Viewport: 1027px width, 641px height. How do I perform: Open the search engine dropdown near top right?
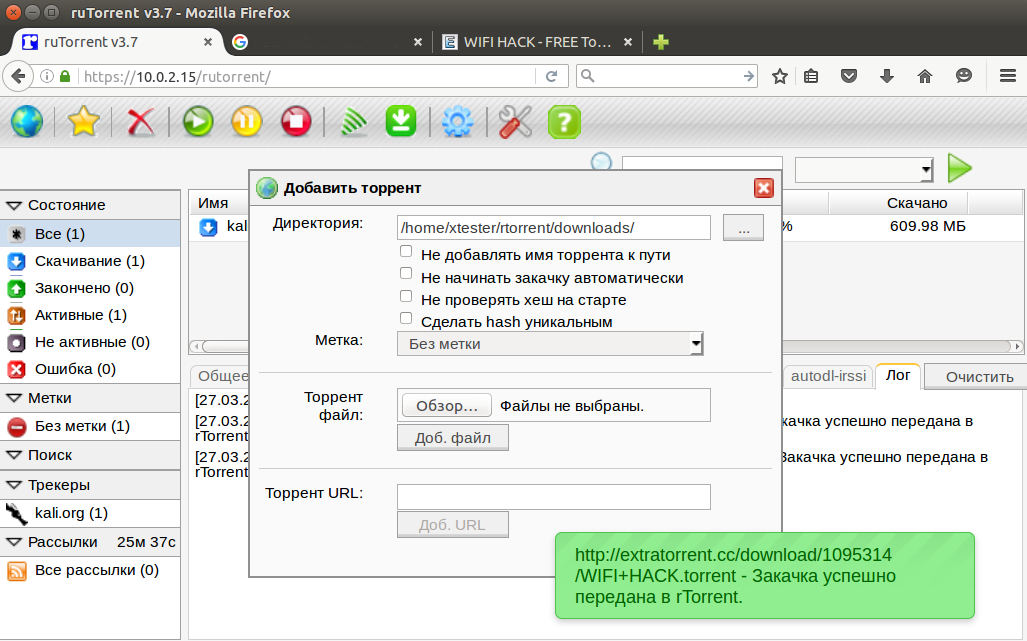[x=864, y=170]
